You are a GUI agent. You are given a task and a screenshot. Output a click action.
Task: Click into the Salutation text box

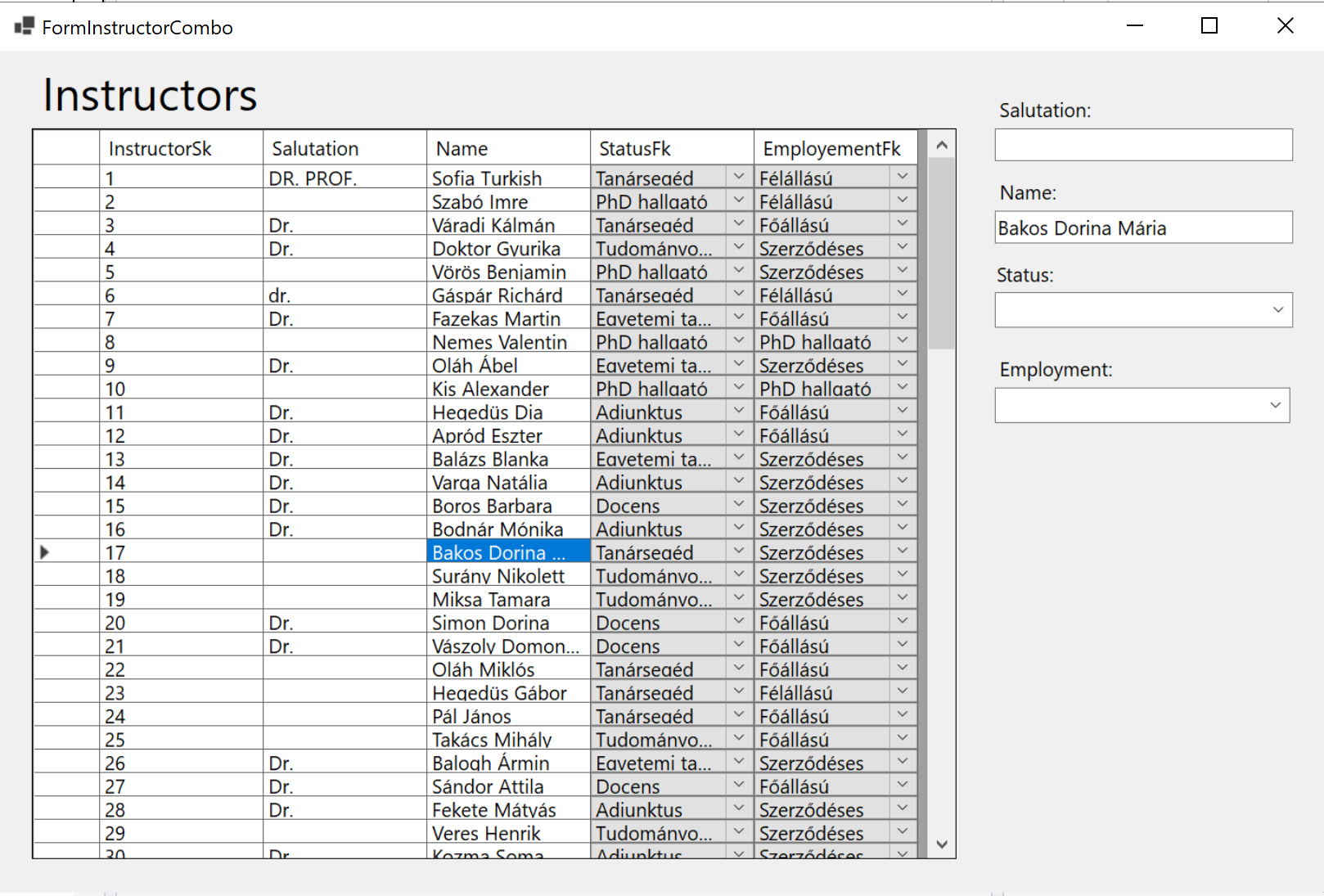[1143, 145]
